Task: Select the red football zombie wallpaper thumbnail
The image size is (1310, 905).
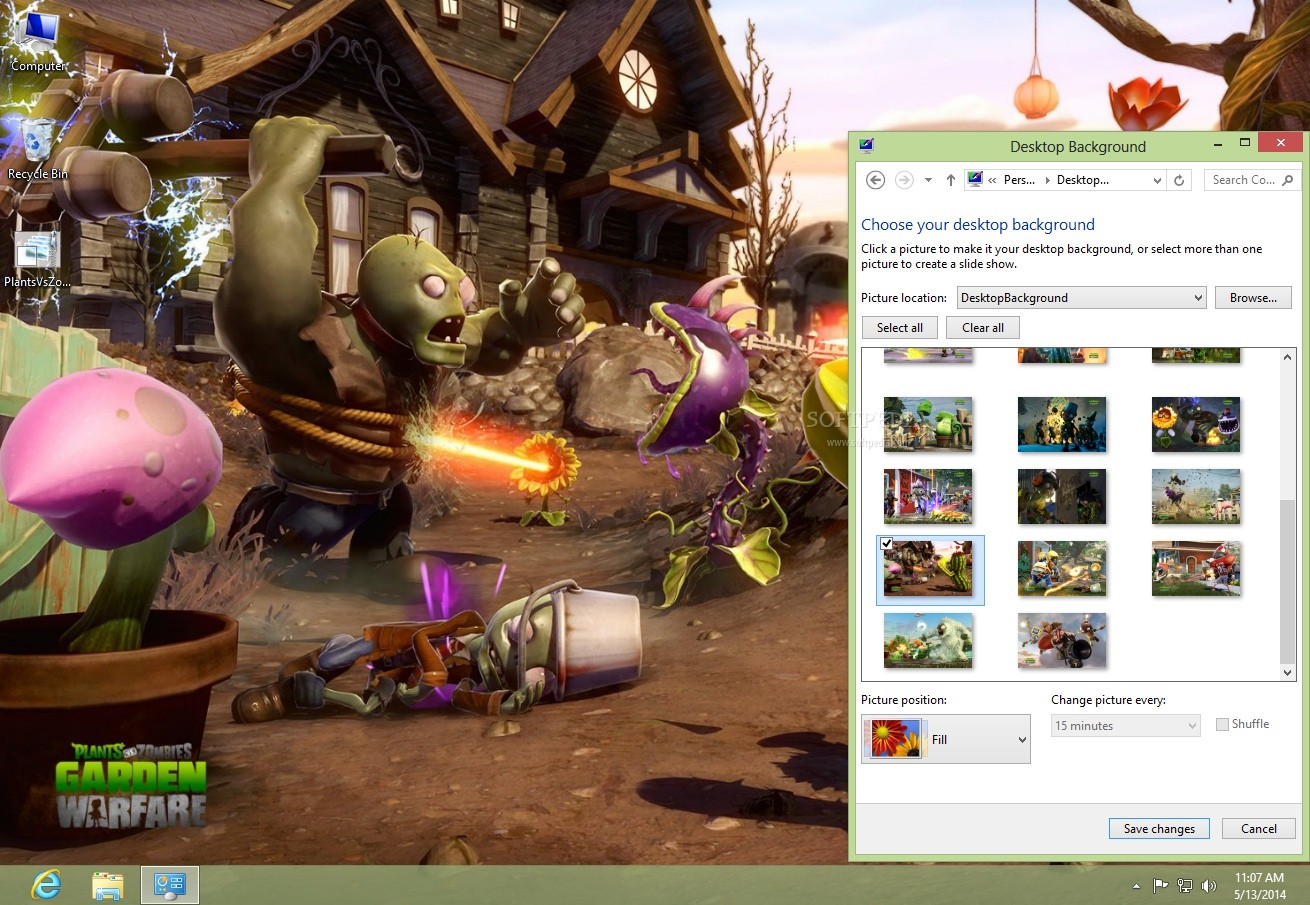Action: pyautogui.click(x=1196, y=568)
